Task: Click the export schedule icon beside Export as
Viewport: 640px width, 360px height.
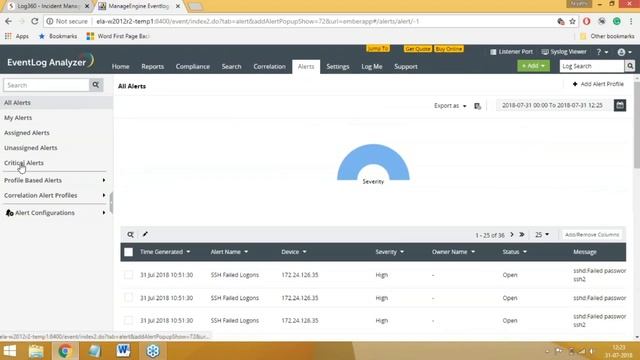Action: coord(478,106)
